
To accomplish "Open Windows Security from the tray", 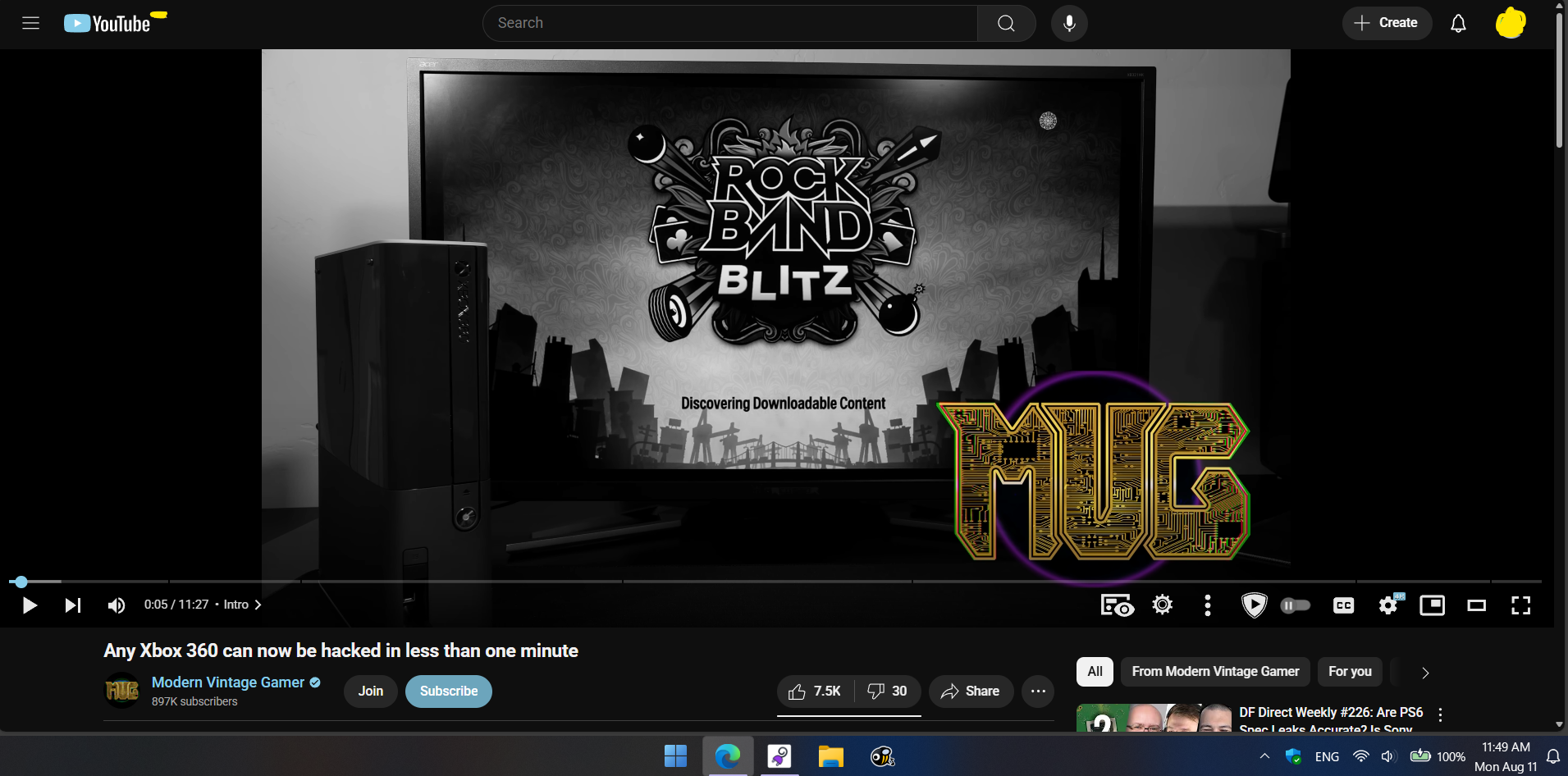I will click(x=1294, y=756).
